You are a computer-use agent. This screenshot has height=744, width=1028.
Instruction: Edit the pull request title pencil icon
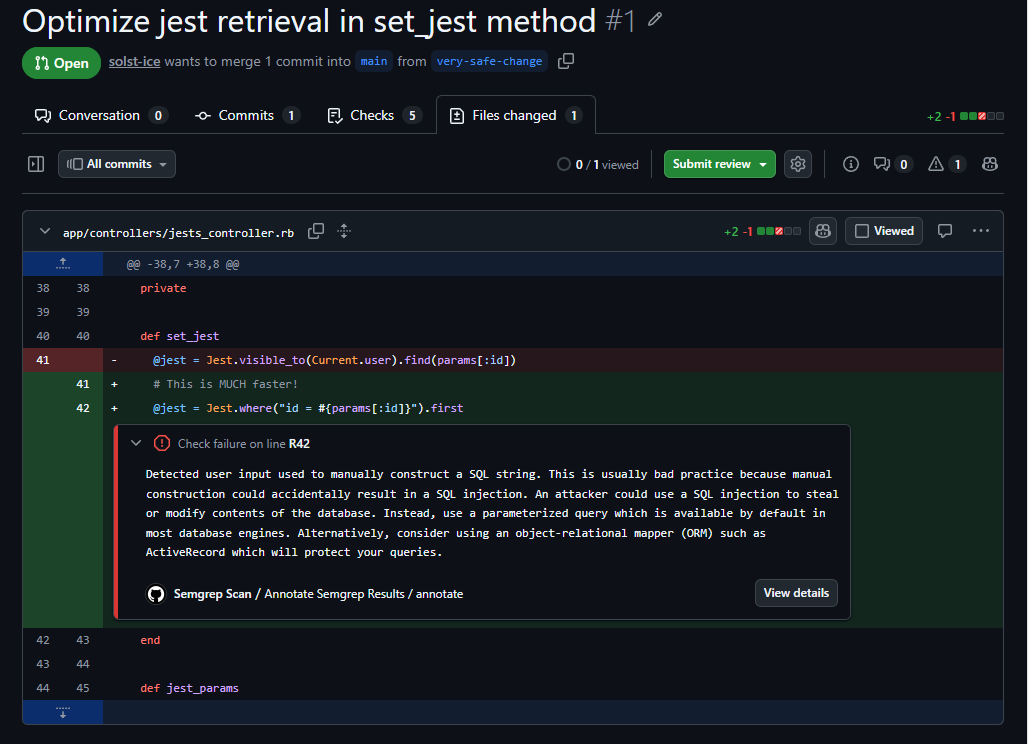[x=654, y=20]
